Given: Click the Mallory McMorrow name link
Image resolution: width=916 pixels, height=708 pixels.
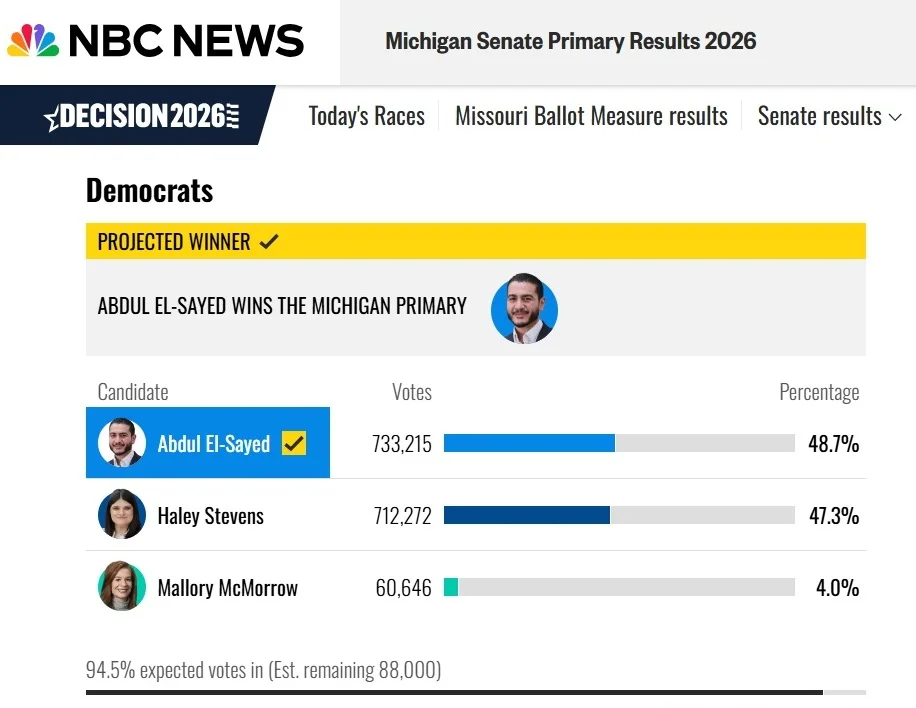Looking at the screenshot, I should 228,588.
